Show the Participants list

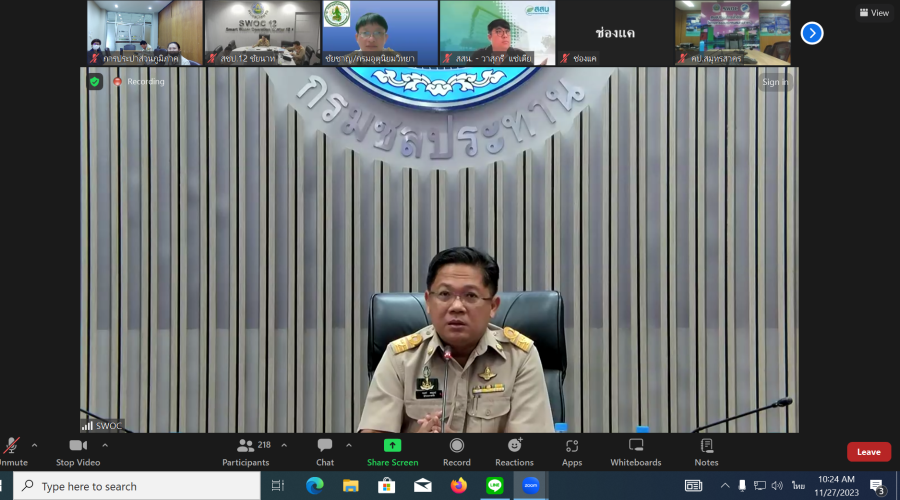pyautogui.click(x=246, y=451)
